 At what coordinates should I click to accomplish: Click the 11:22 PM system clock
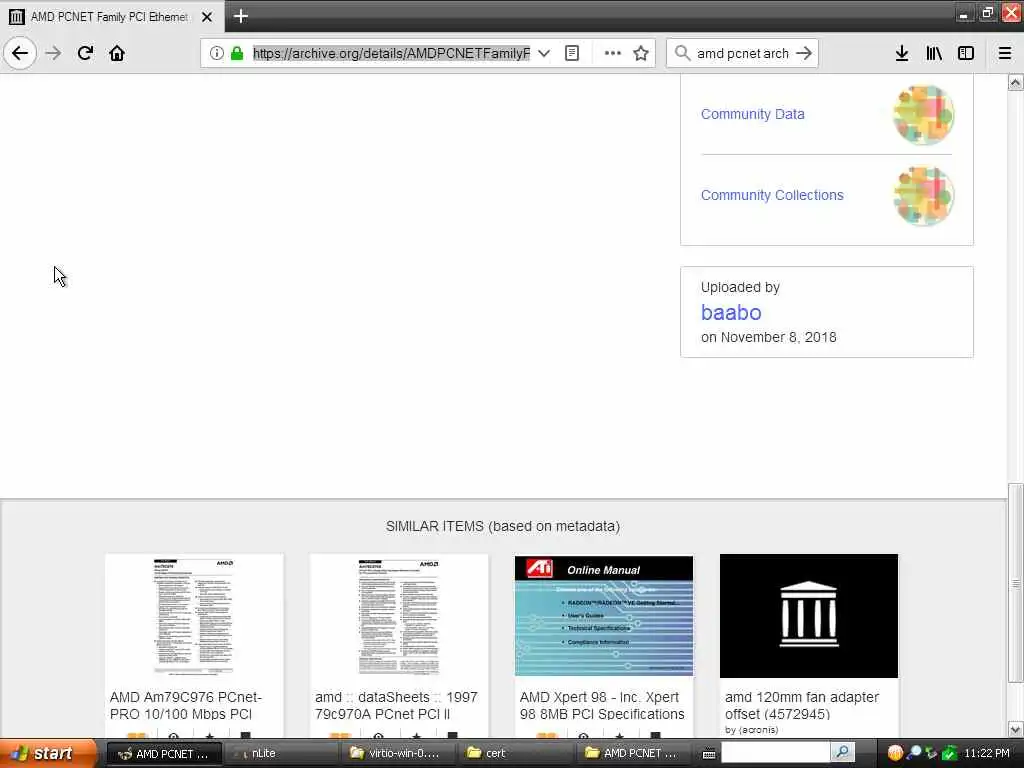987,753
